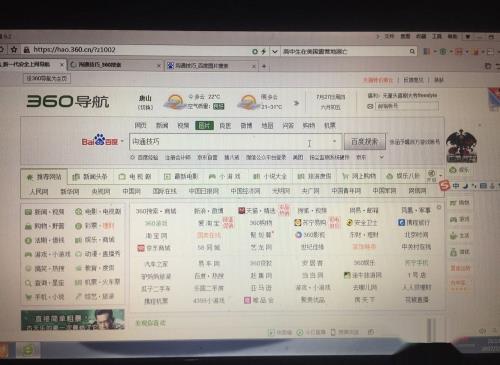Open the search engine switcher next to Baidu
Viewport: 500px width, 365px height.
point(122,141)
